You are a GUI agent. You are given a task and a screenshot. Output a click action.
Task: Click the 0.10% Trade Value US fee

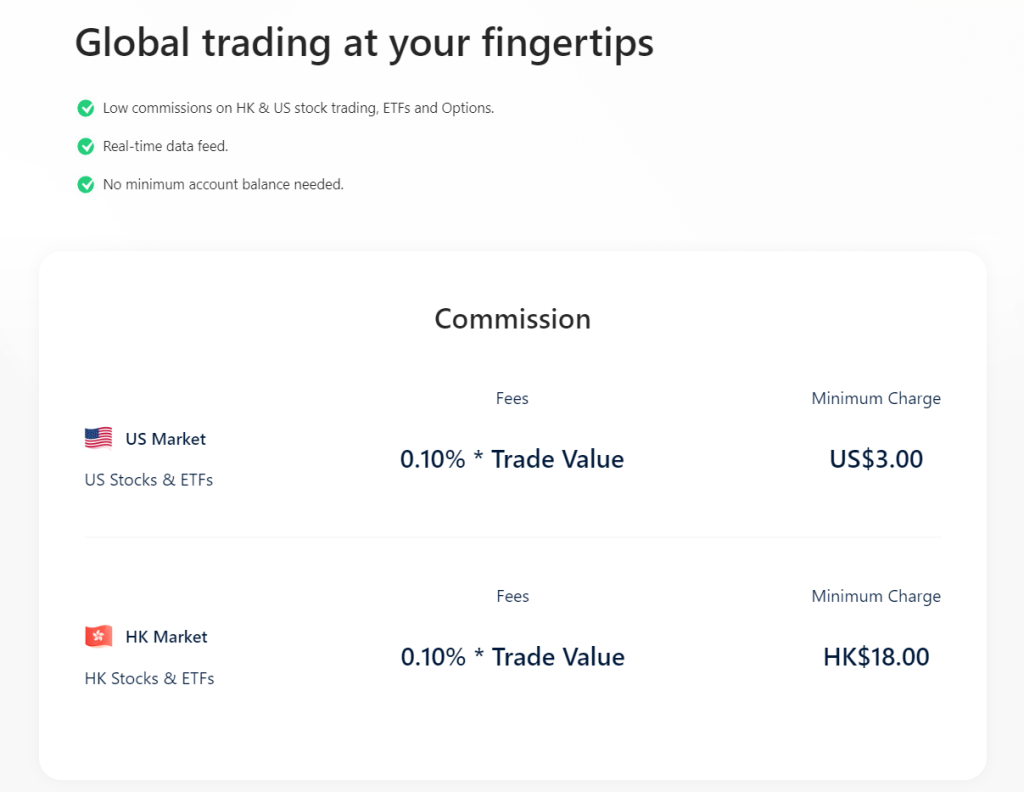[x=512, y=459]
